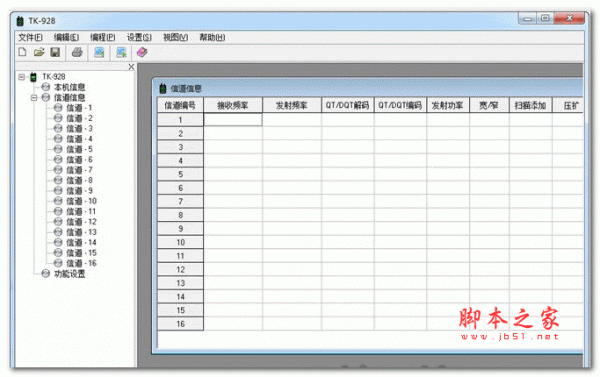
Task: Click the Print toolbar icon
Action: pyautogui.click(x=77, y=52)
